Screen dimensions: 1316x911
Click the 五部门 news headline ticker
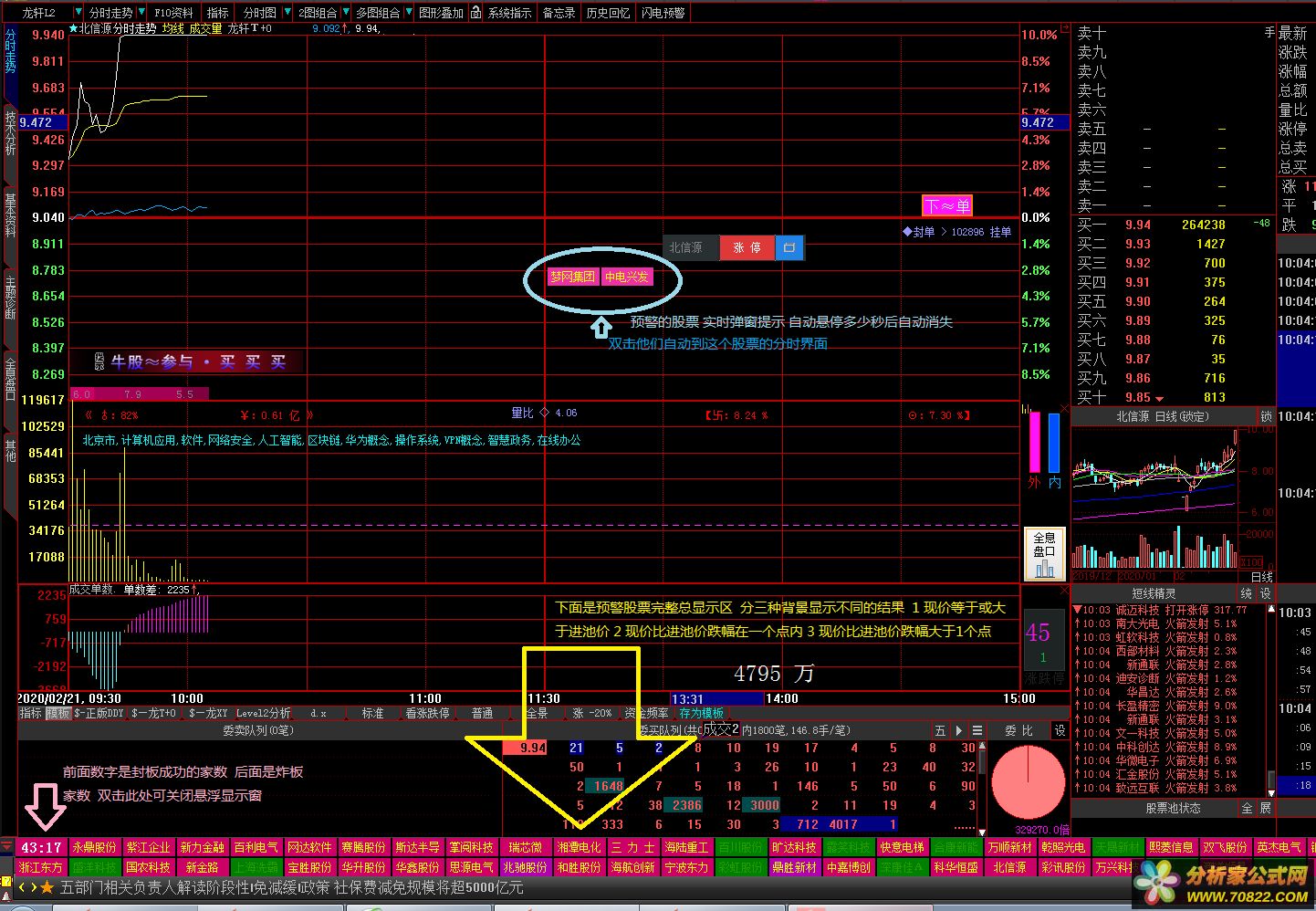coord(291,887)
